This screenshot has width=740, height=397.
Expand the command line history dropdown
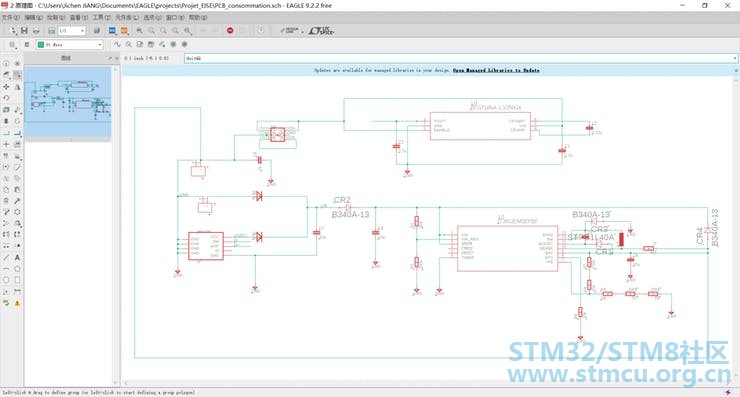[734, 58]
